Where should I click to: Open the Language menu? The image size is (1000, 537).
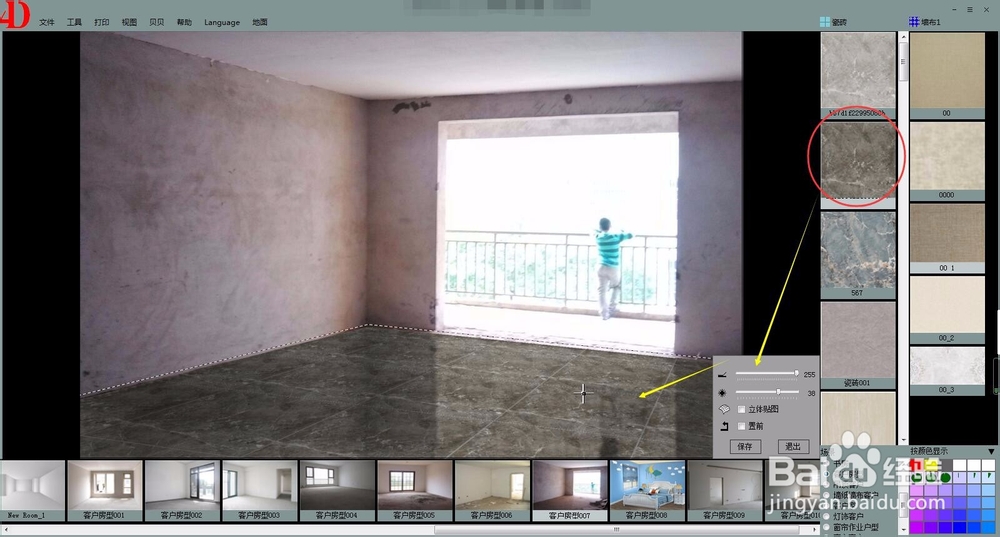222,22
